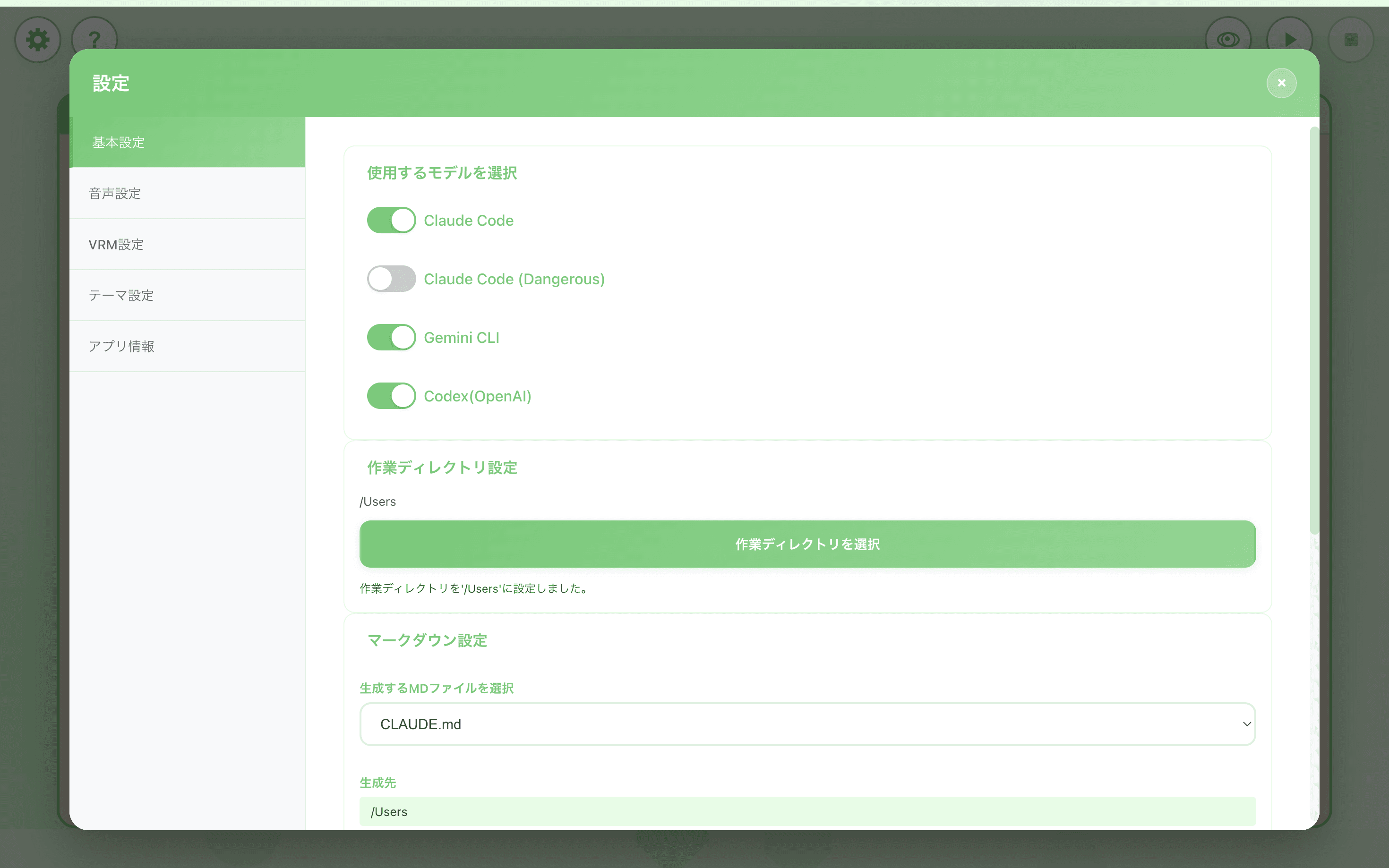
Task: Switch off the Codex(OpenAI) toggle
Action: (x=391, y=396)
